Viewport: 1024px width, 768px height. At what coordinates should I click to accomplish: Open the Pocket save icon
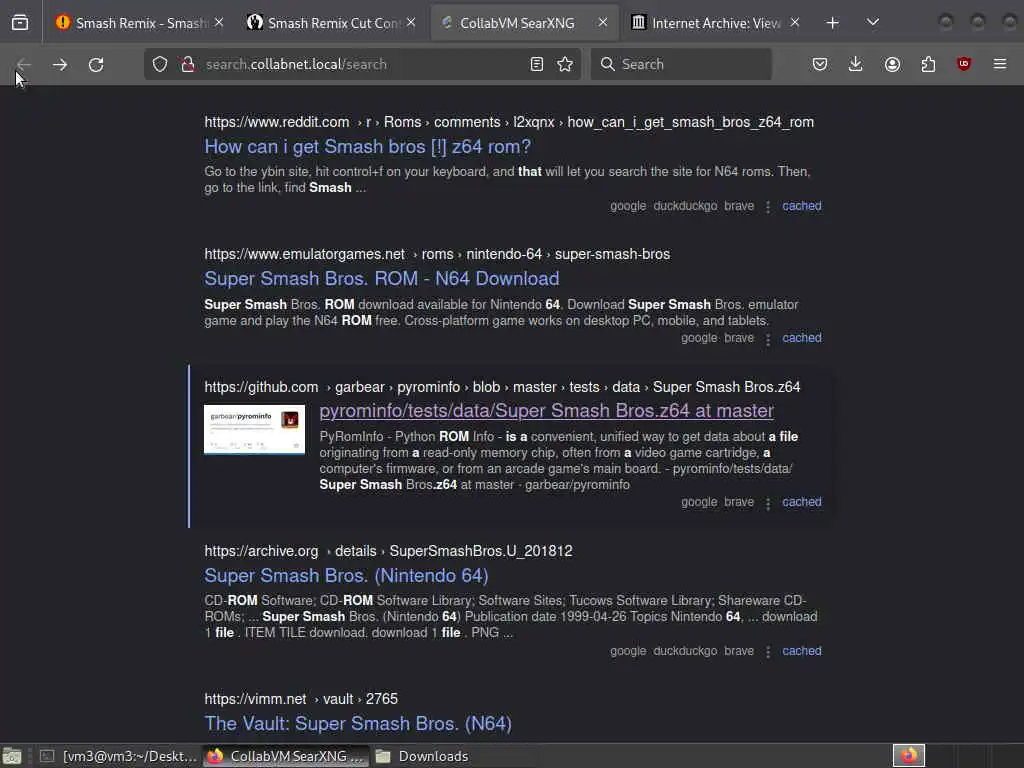[820, 64]
